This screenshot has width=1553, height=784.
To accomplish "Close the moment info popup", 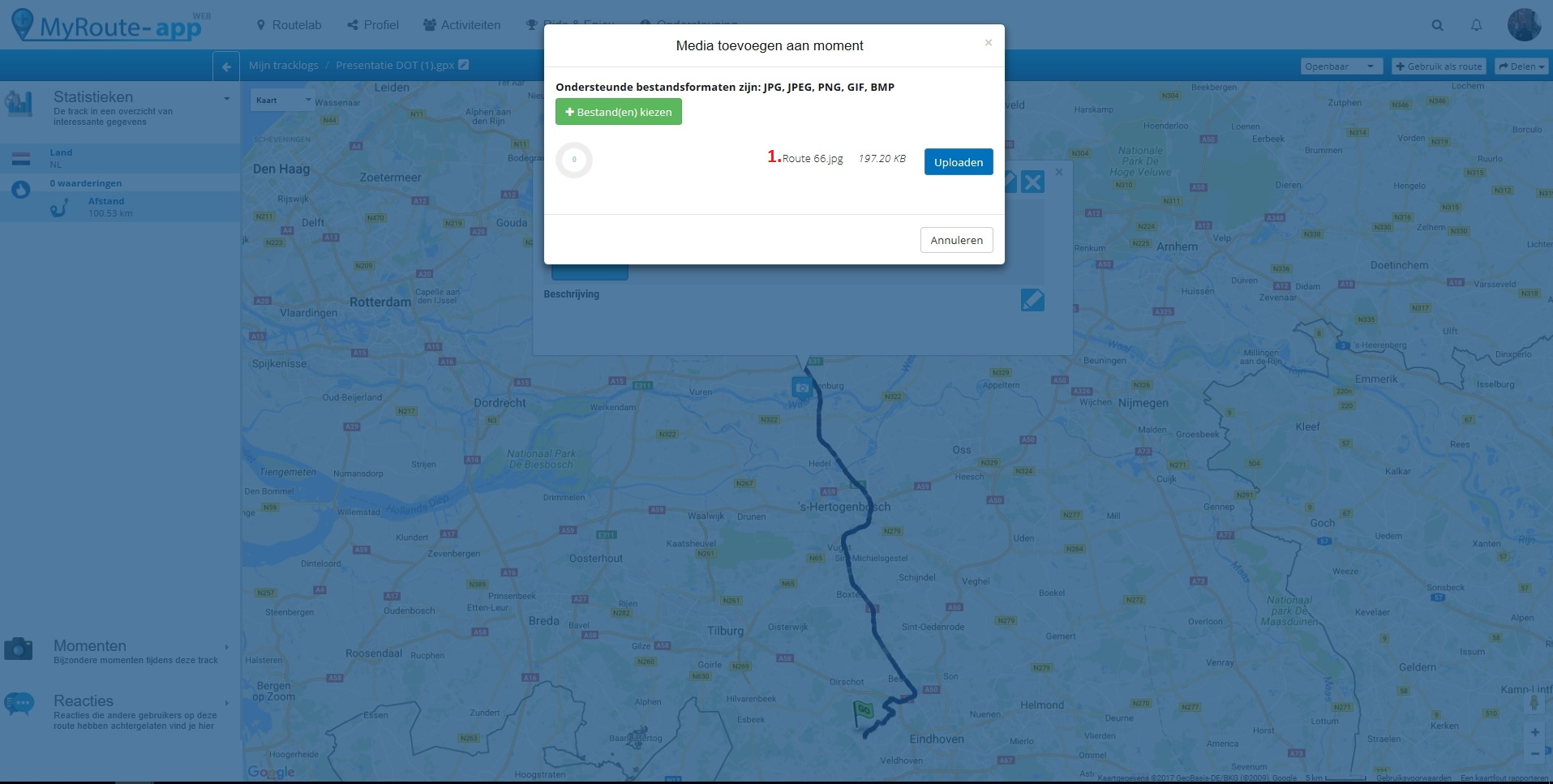I will [x=1058, y=172].
